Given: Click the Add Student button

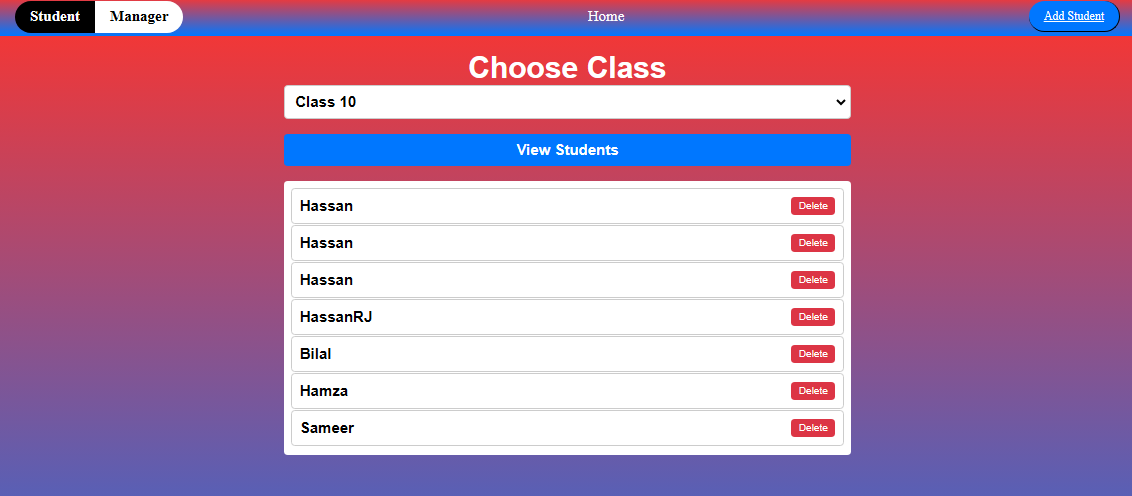Looking at the screenshot, I should (1074, 16).
